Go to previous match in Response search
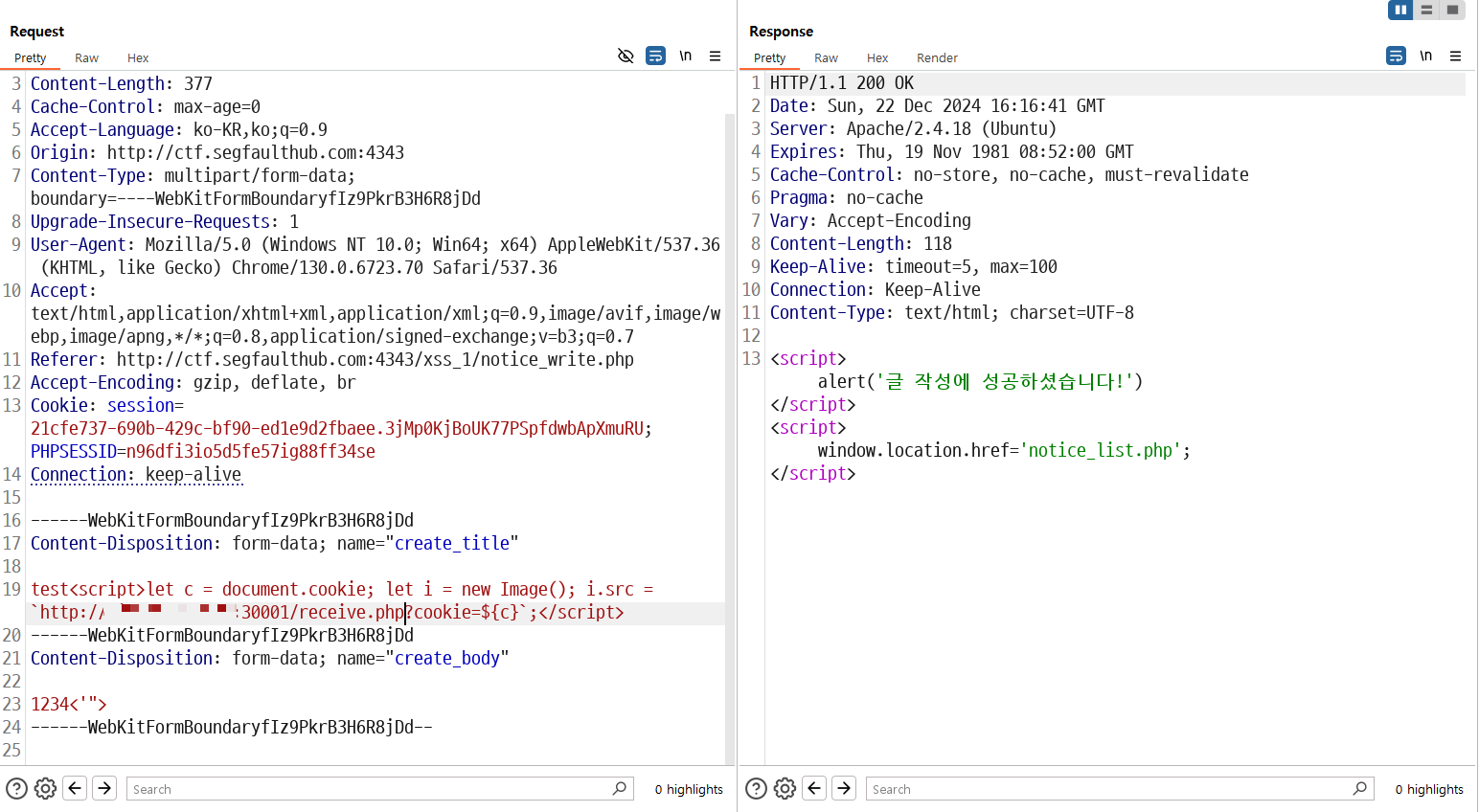This screenshot has height=812, width=1479. (x=814, y=787)
